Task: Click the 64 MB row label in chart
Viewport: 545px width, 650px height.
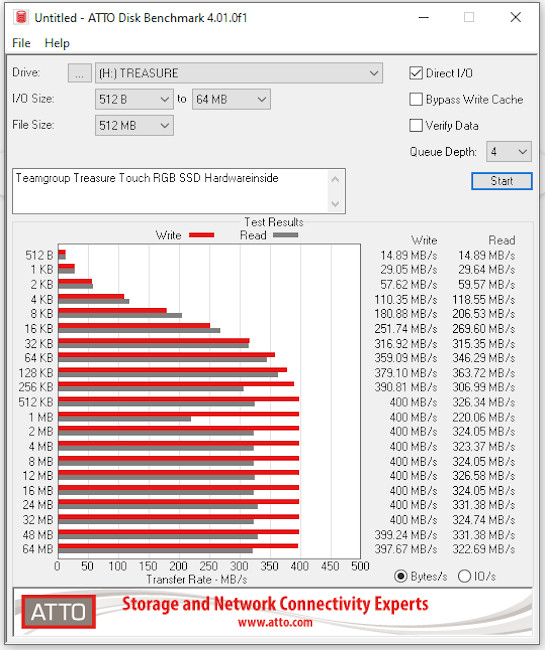Action: click(x=38, y=549)
